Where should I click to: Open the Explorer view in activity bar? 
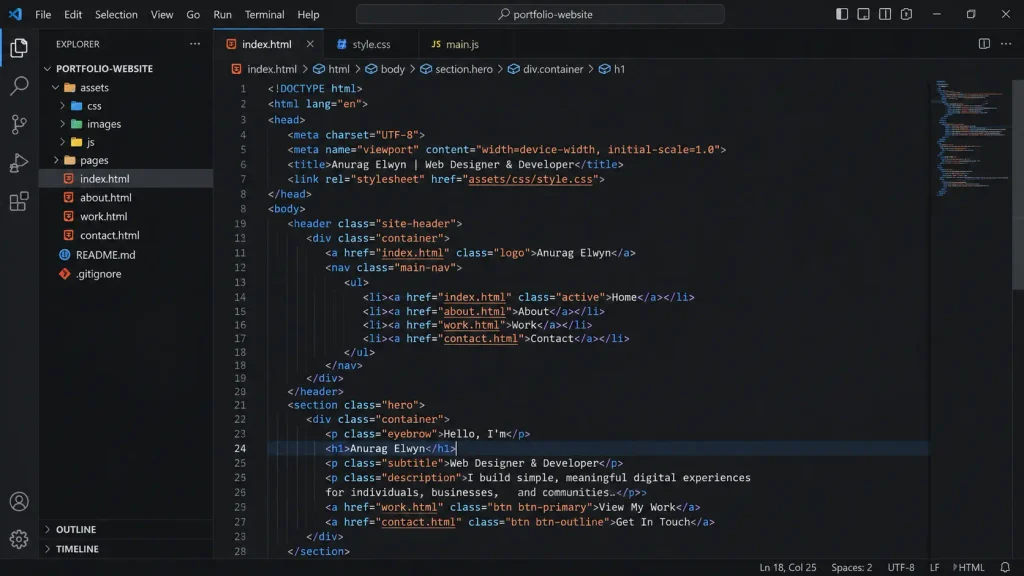(x=19, y=48)
